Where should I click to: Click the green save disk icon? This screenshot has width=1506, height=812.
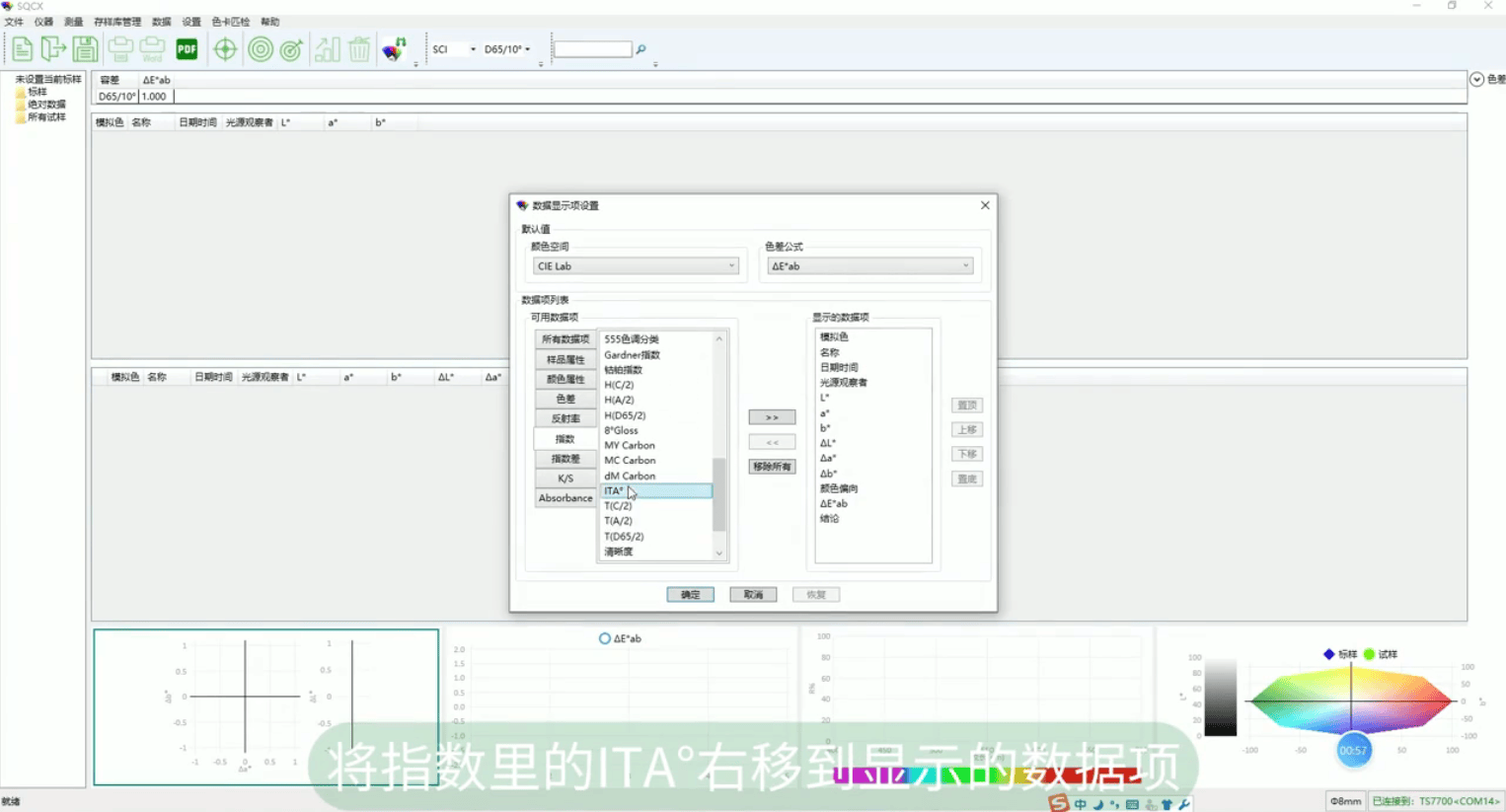pos(85,48)
